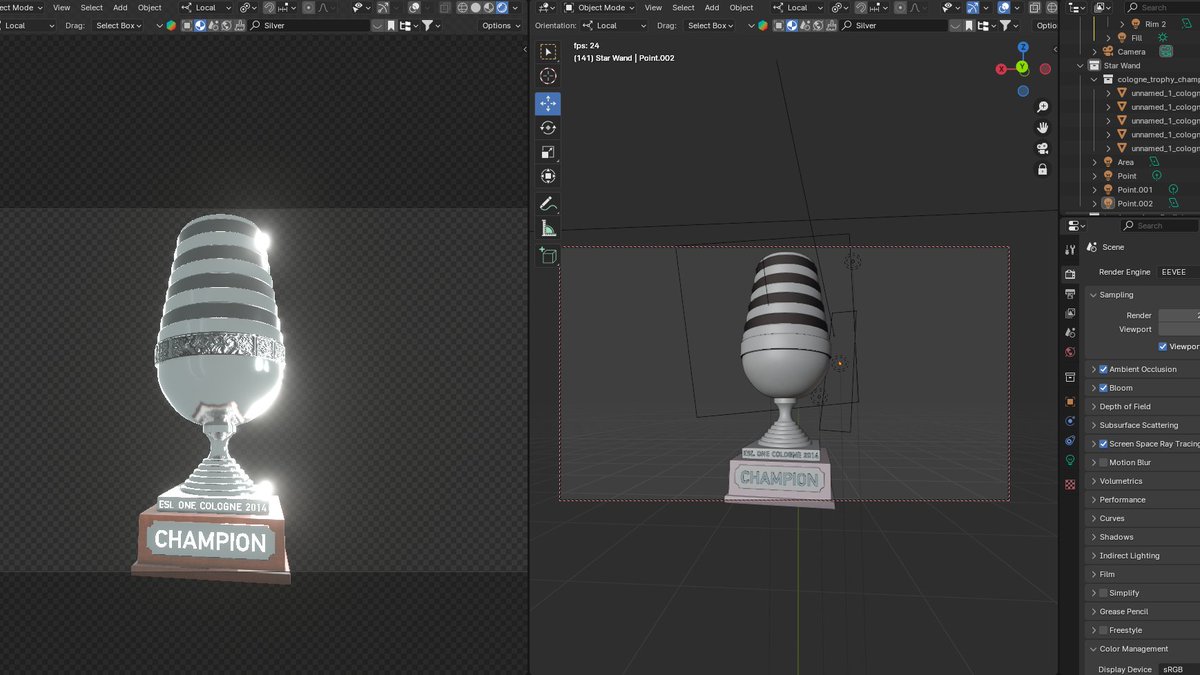
Task: Collapse the Star Wand collection
Action: pyautogui.click(x=1078, y=65)
